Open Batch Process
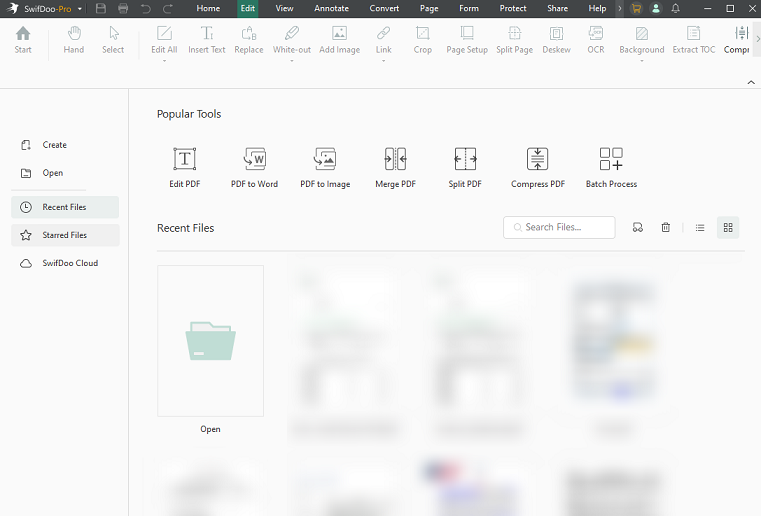The width and height of the screenshot is (761, 516). tap(611, 167)
